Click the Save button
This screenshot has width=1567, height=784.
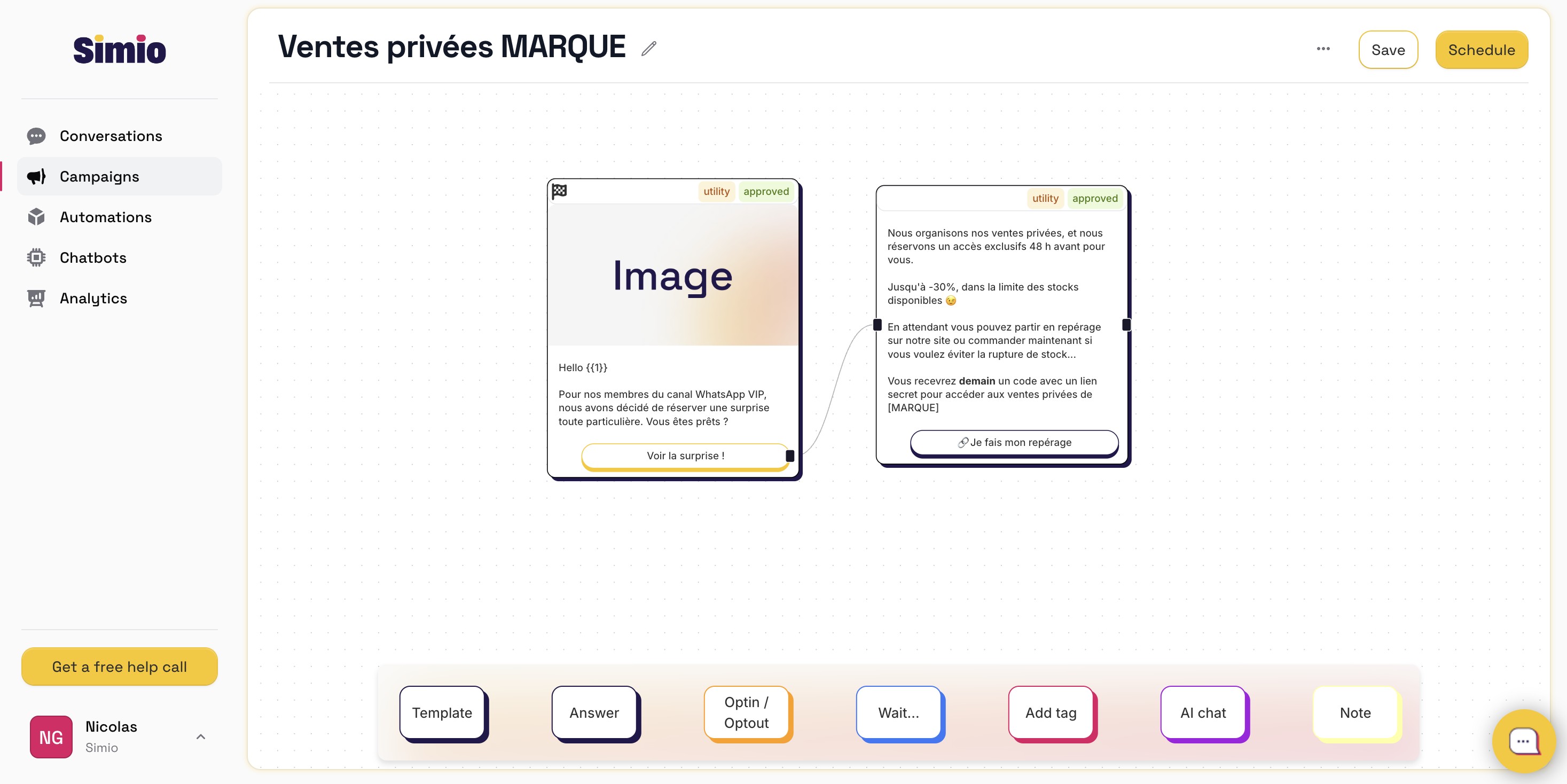coord(1388,50)
